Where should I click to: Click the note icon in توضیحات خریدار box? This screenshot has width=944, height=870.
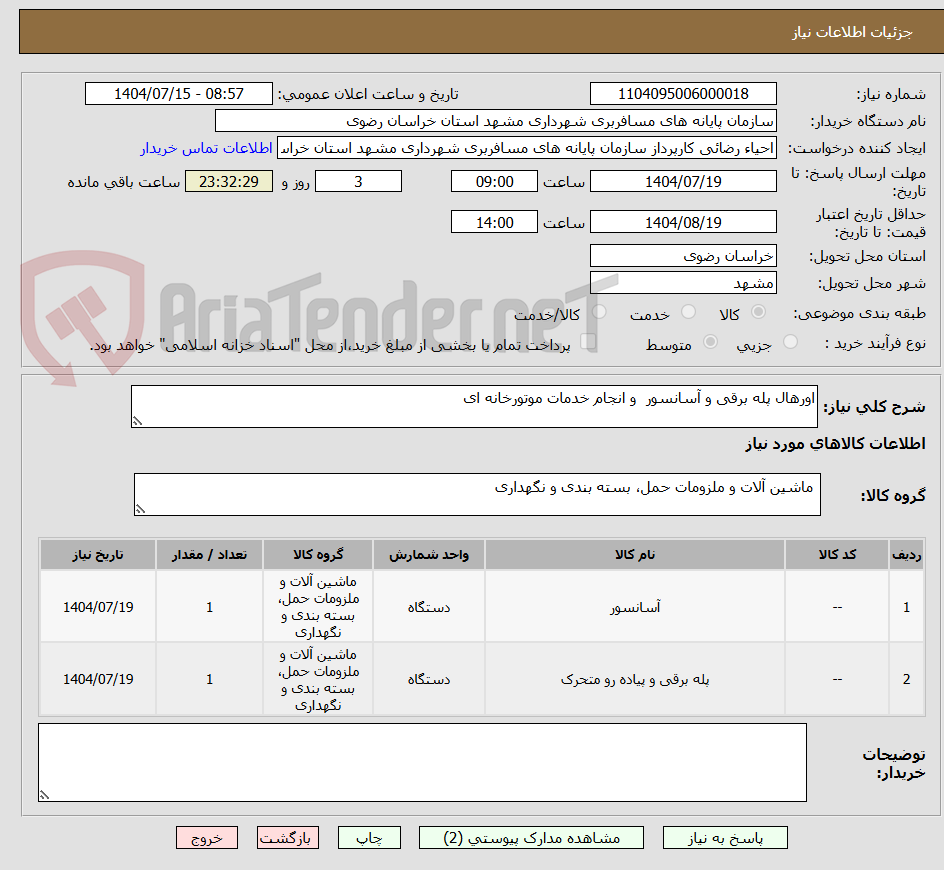click(42, 793)
